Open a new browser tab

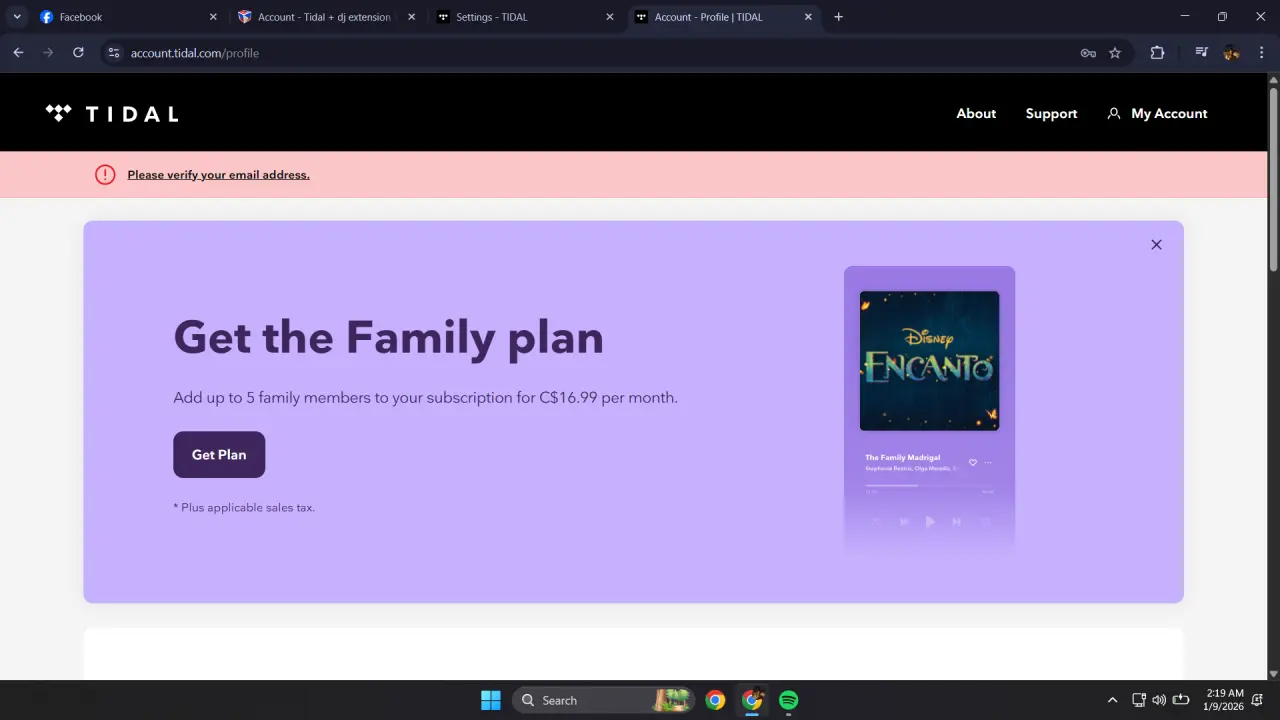pos(838,17)
